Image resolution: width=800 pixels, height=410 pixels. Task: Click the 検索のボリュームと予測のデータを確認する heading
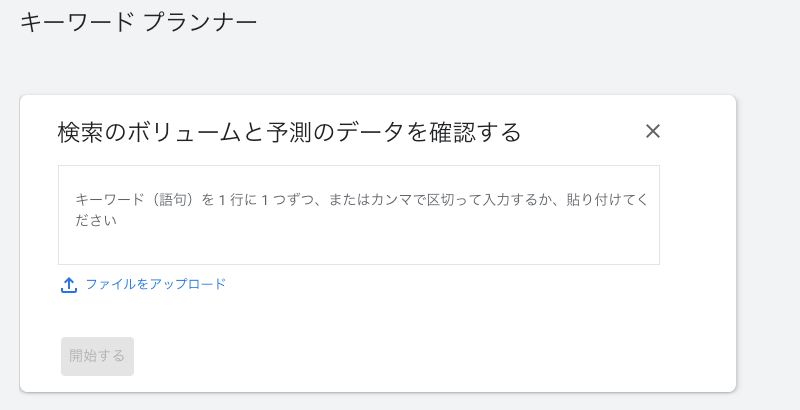[x=289, y=132]
